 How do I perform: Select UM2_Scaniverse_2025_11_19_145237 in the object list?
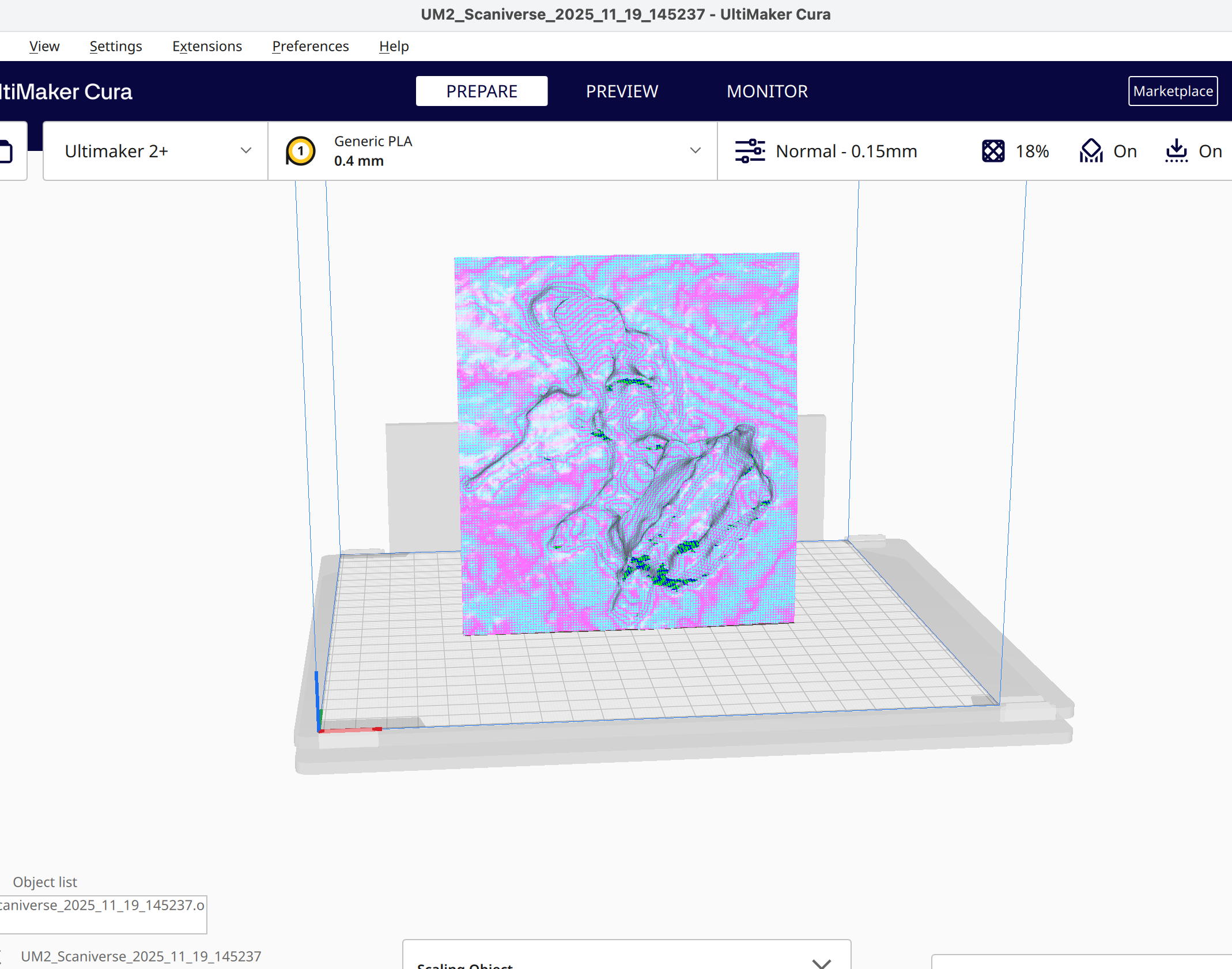(x=141, y=956)
